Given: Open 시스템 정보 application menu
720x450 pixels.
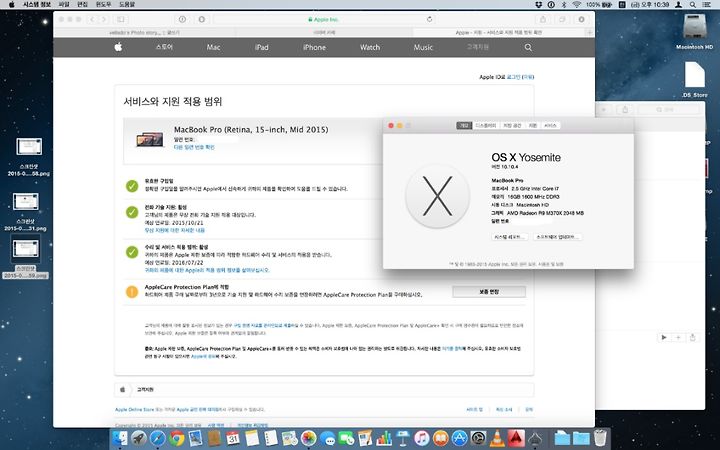Looking at the screenshot, I should (37, 5).
